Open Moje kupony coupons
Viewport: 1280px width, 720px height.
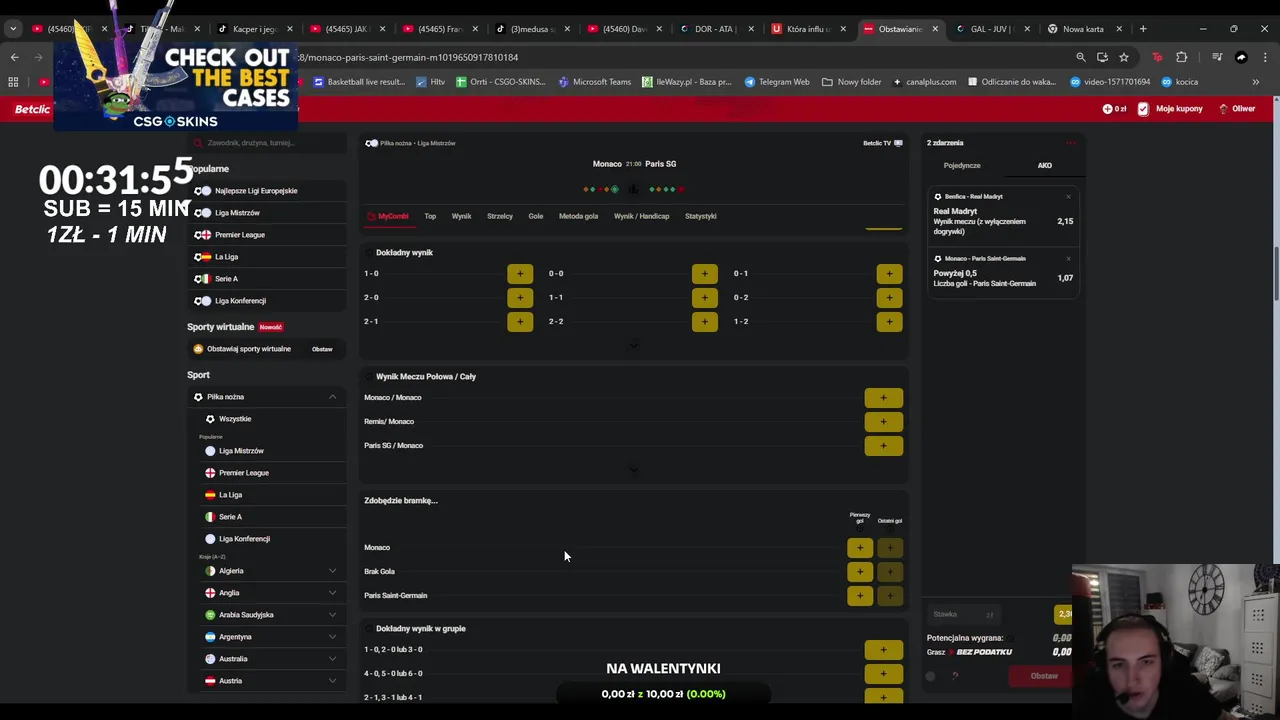[1171, 108]
